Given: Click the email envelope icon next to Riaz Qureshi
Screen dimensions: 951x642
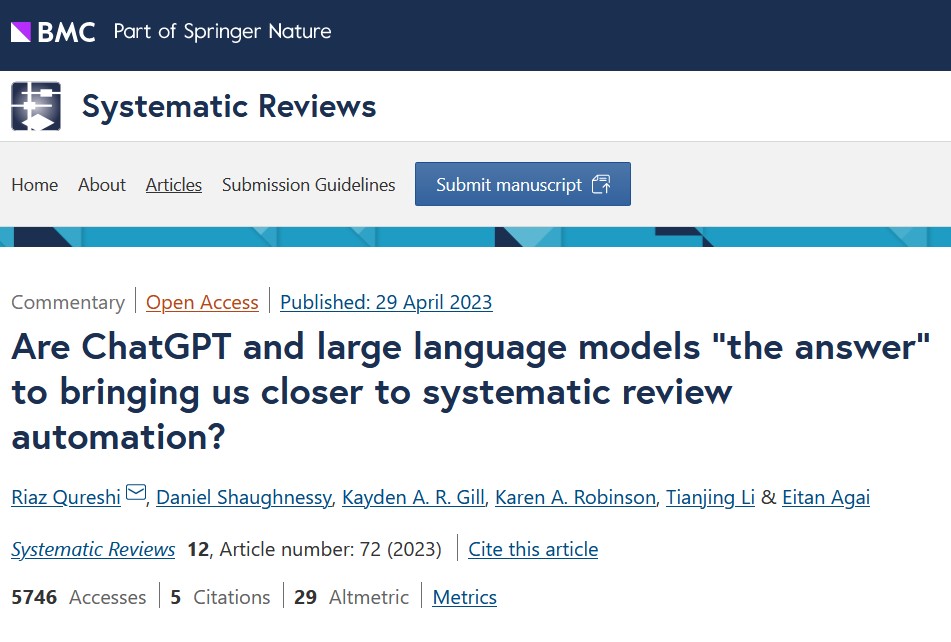Looking at the screenshot, I should pos(136,492).
